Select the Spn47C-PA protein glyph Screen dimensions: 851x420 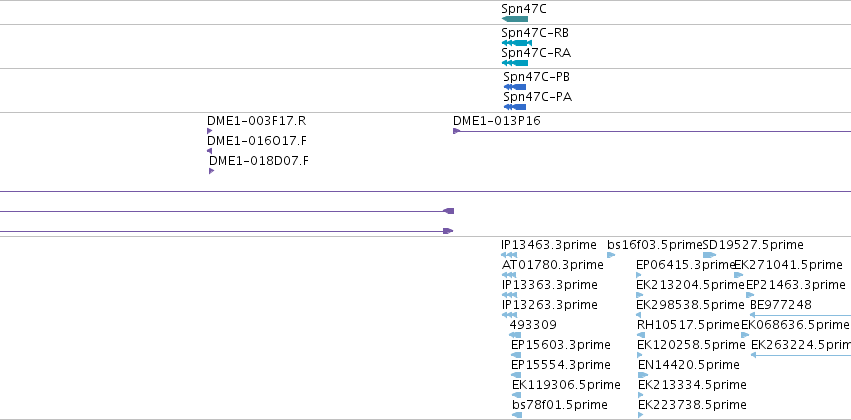pos(515,107)
